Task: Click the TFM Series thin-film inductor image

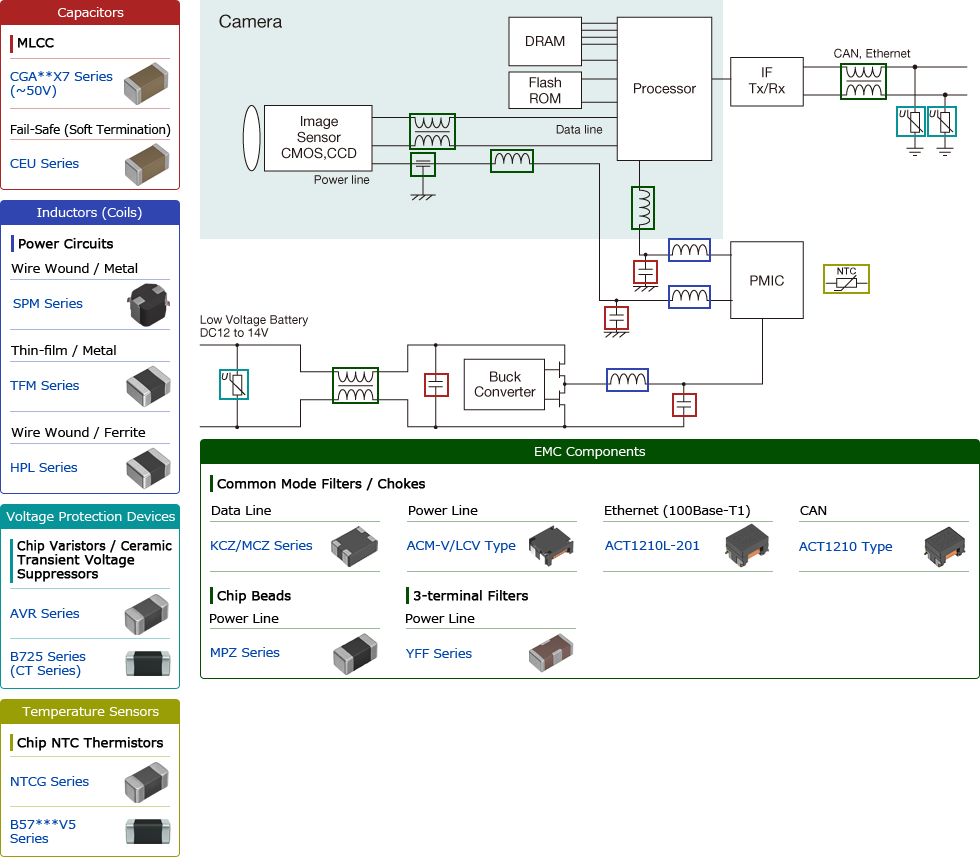Action: click(x=147, y=386)
